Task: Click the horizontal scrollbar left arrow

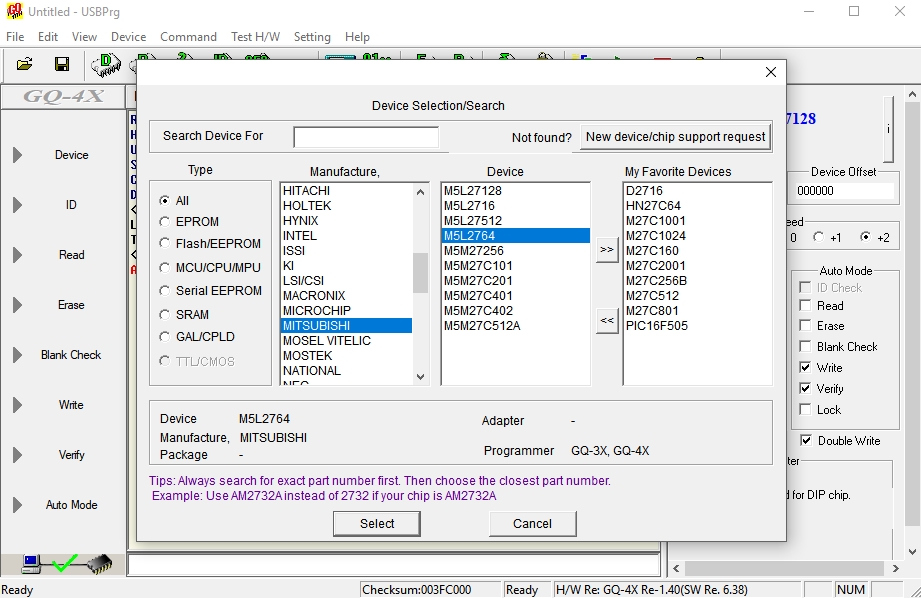Action: coord(676,568)
